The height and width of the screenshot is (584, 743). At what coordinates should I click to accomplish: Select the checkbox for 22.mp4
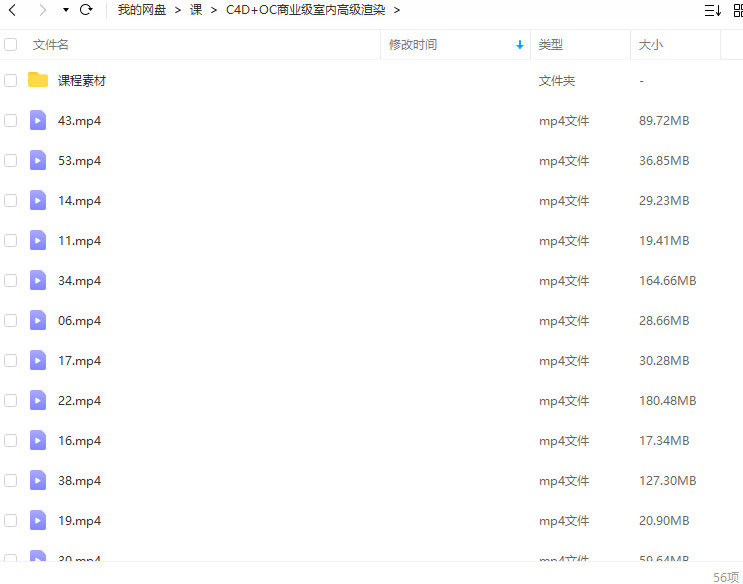pyautogui.click(x=11, y=400)
